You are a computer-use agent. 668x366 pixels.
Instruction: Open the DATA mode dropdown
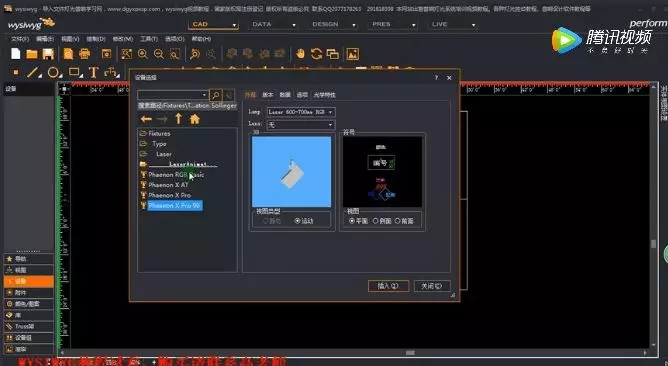[x=274, y=25]
